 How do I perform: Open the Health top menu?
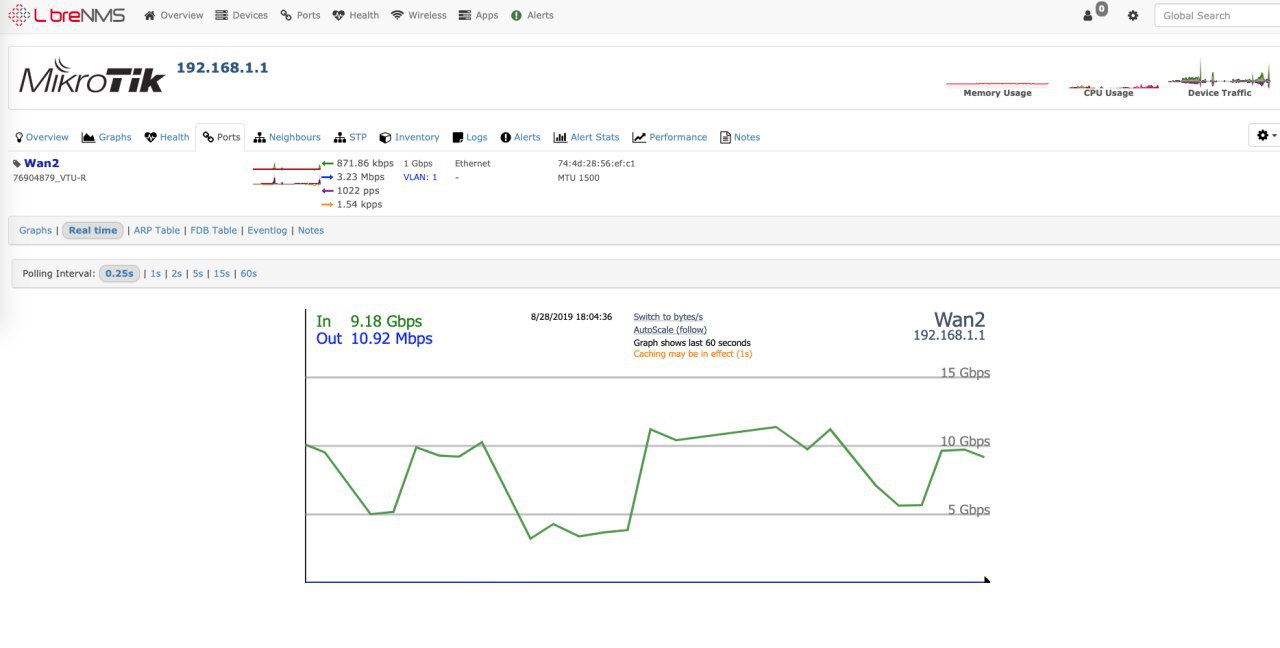[356, 15]
